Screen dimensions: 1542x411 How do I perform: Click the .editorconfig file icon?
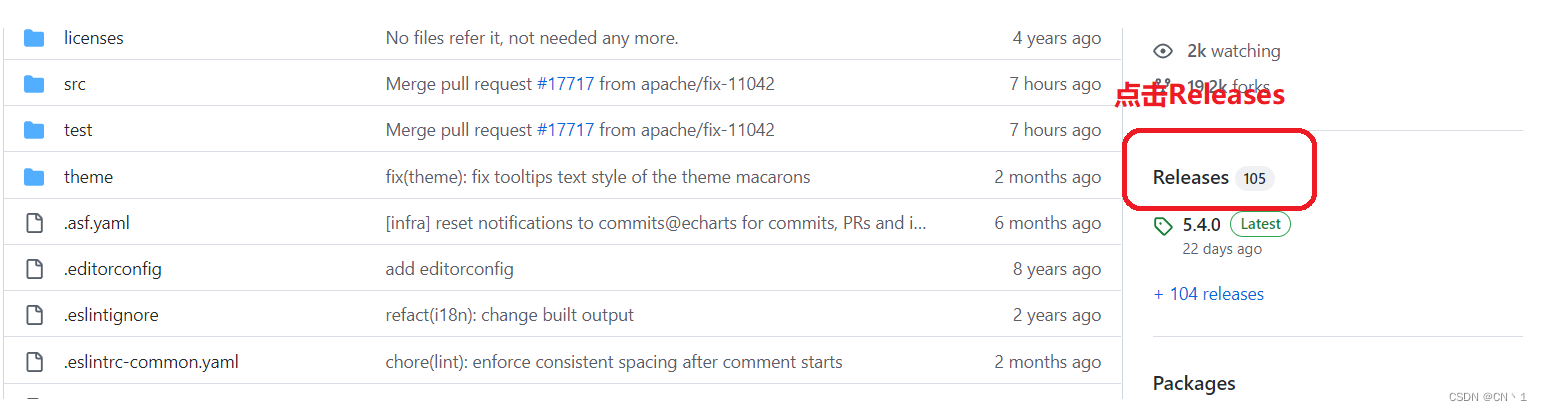[x=34, y=269]
